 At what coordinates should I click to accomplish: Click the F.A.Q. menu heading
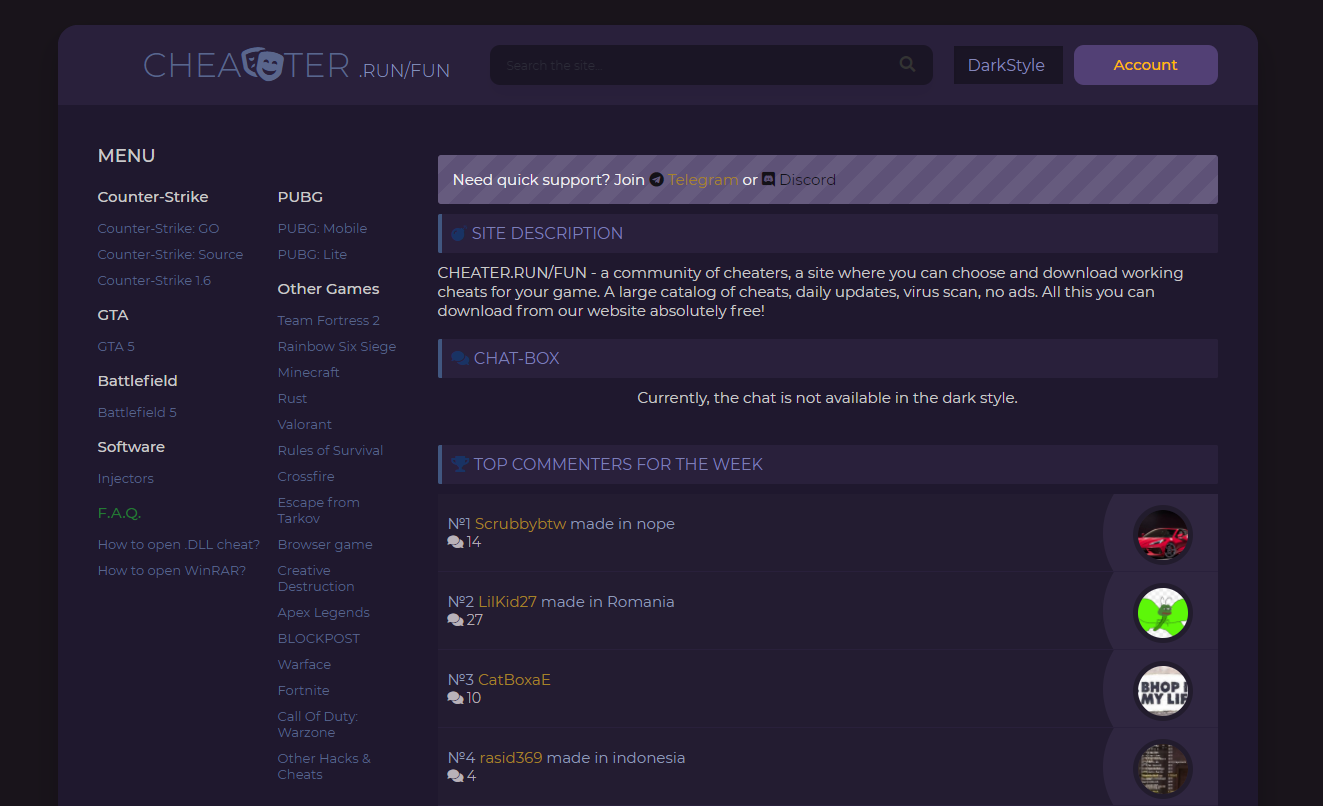point(119,513)
